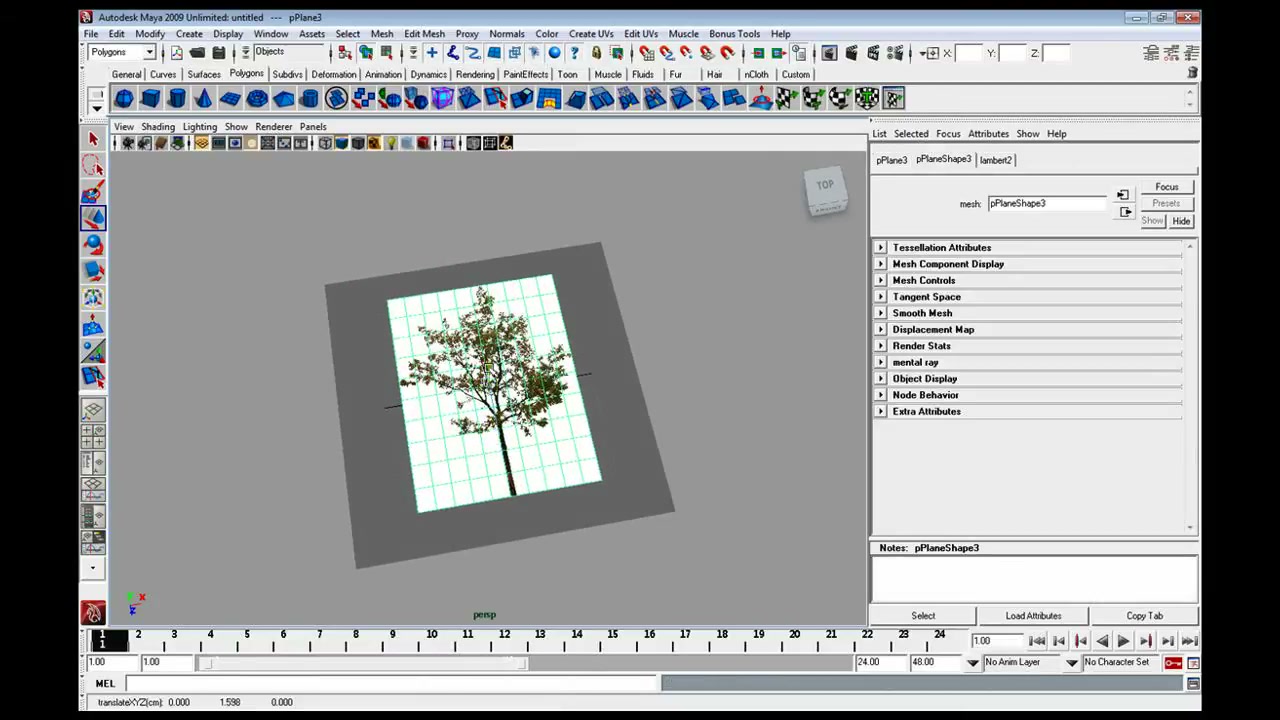Switch to the Rendering shelf tab
Viewport: 1280px width, 720px height.
(475, 74)
